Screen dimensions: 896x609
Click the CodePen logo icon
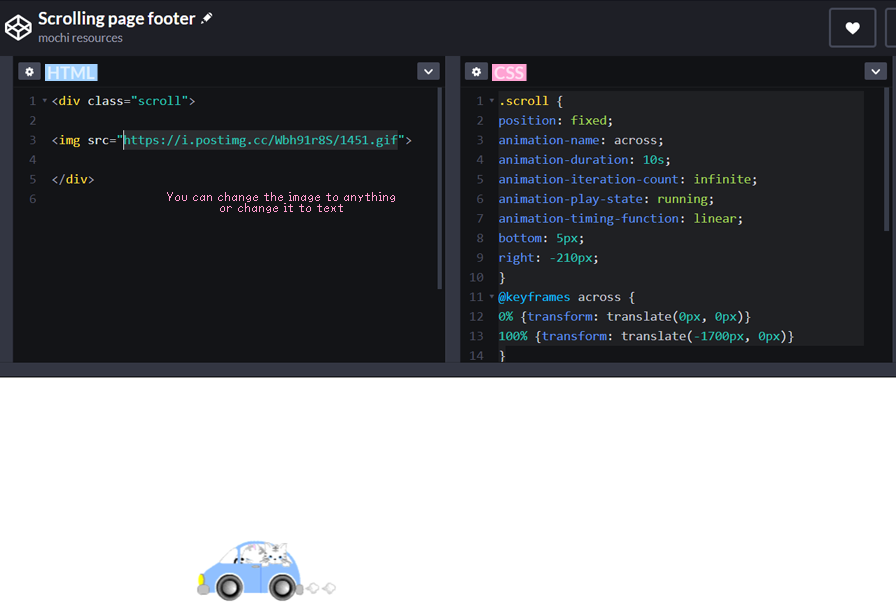pos(18,27)
